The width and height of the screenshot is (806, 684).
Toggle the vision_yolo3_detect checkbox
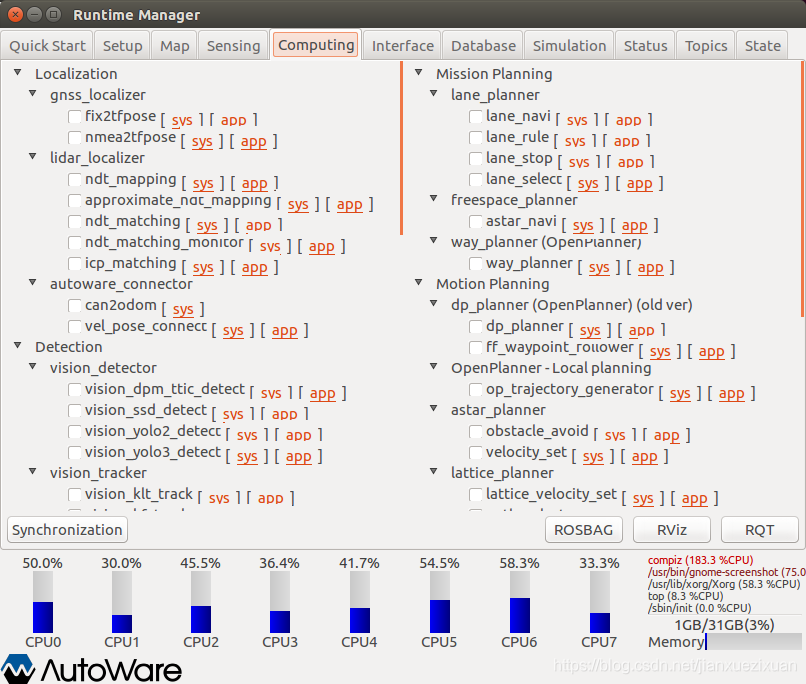click(x=75, y=453)
